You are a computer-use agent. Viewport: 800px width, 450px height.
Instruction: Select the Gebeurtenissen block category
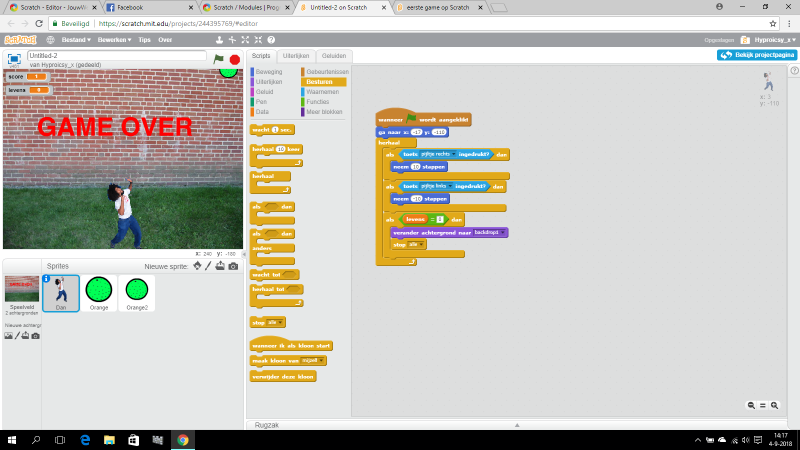325,72
